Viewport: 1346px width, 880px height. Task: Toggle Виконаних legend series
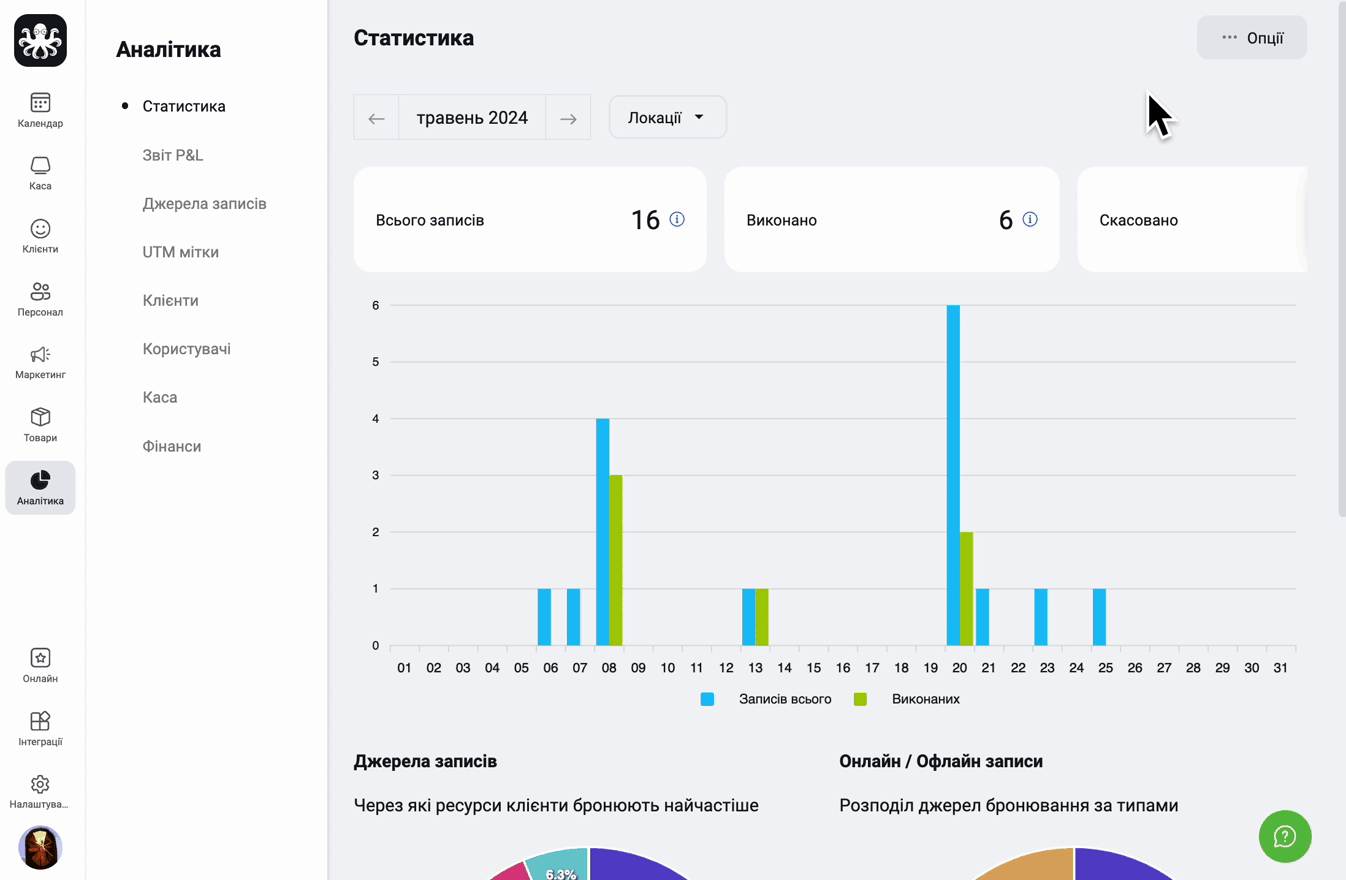click(x=906, y=699)
